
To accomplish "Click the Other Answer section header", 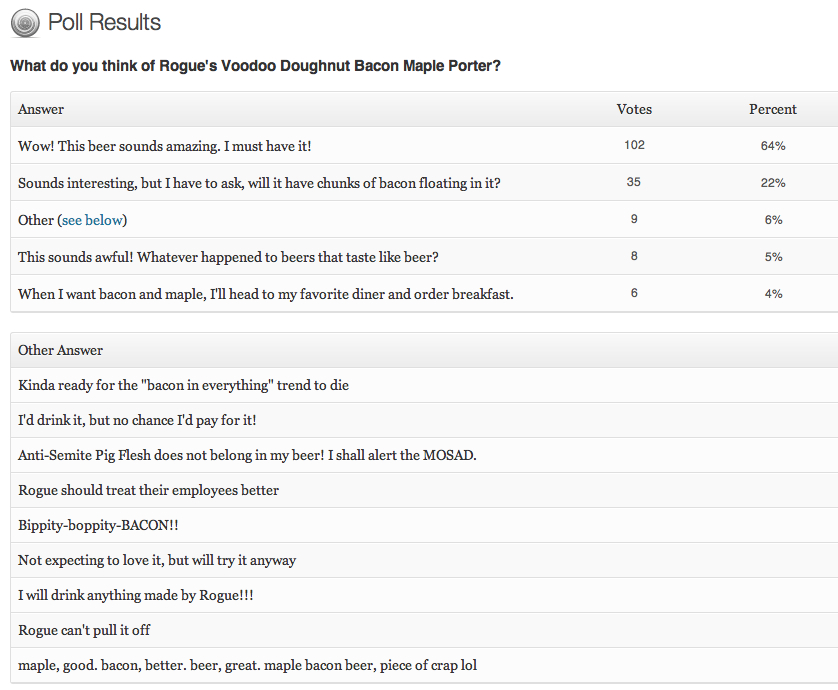I will pyautogui.click(x=60, y=350).
